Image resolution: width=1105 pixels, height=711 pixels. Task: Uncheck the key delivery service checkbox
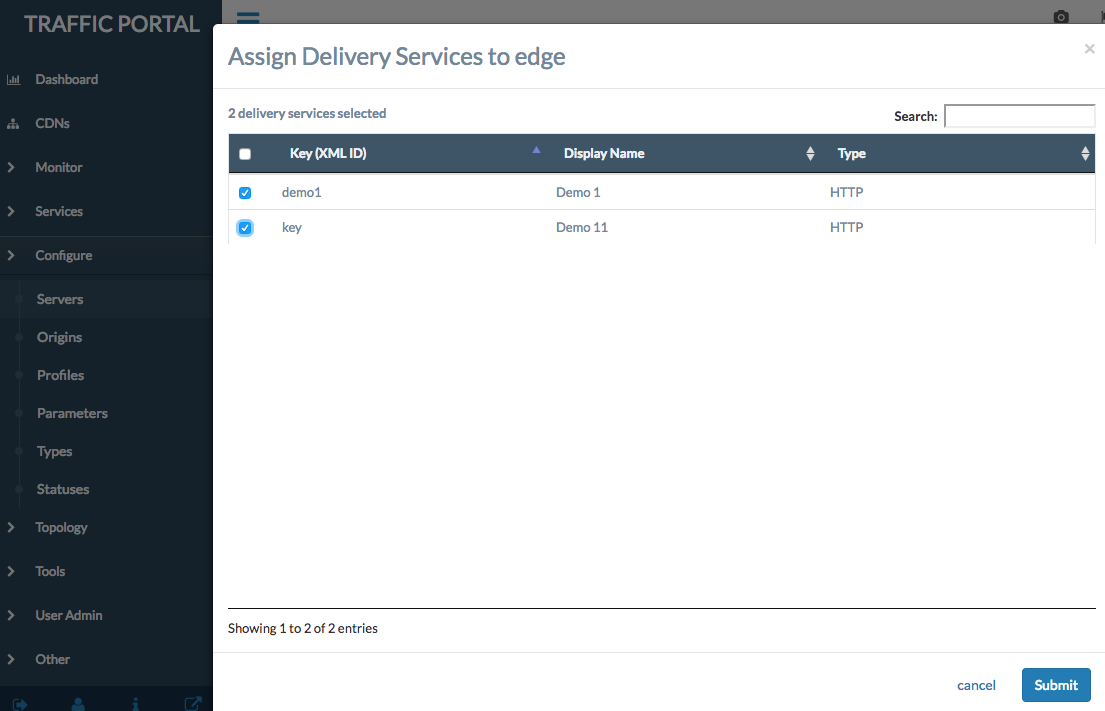click(245, 228)
